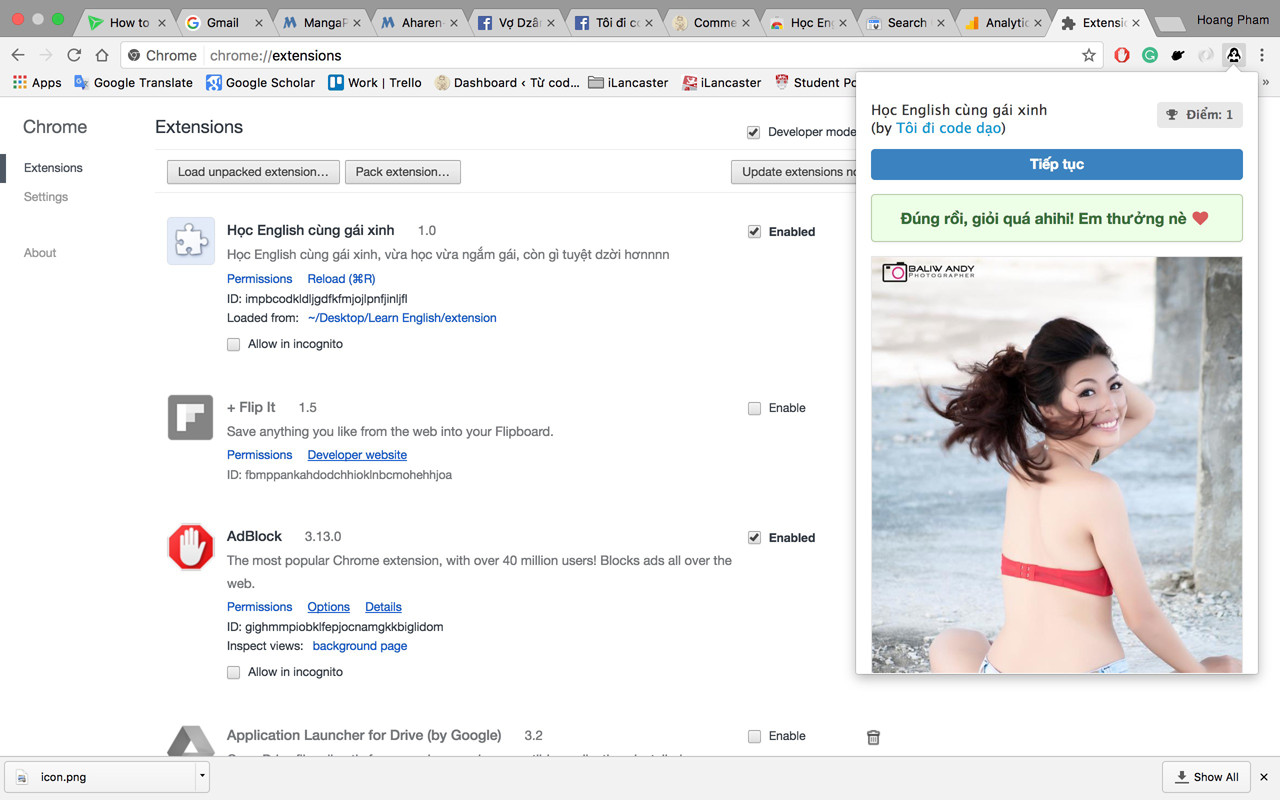
Task: Open the Apps bookmarks shortcut
Action: pyautogui.click(x=37, y=83)
